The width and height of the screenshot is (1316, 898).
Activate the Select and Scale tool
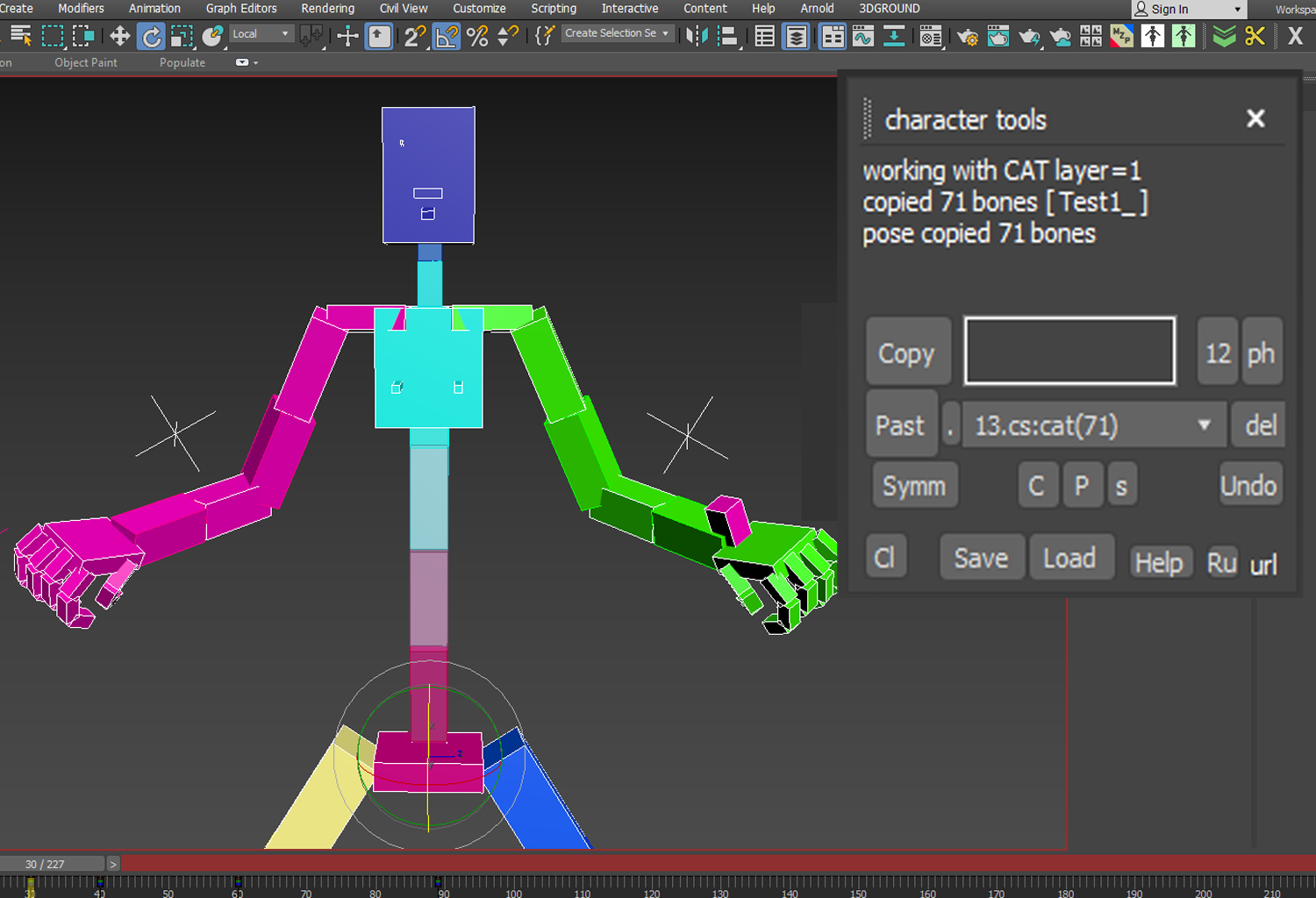point(182,36)
